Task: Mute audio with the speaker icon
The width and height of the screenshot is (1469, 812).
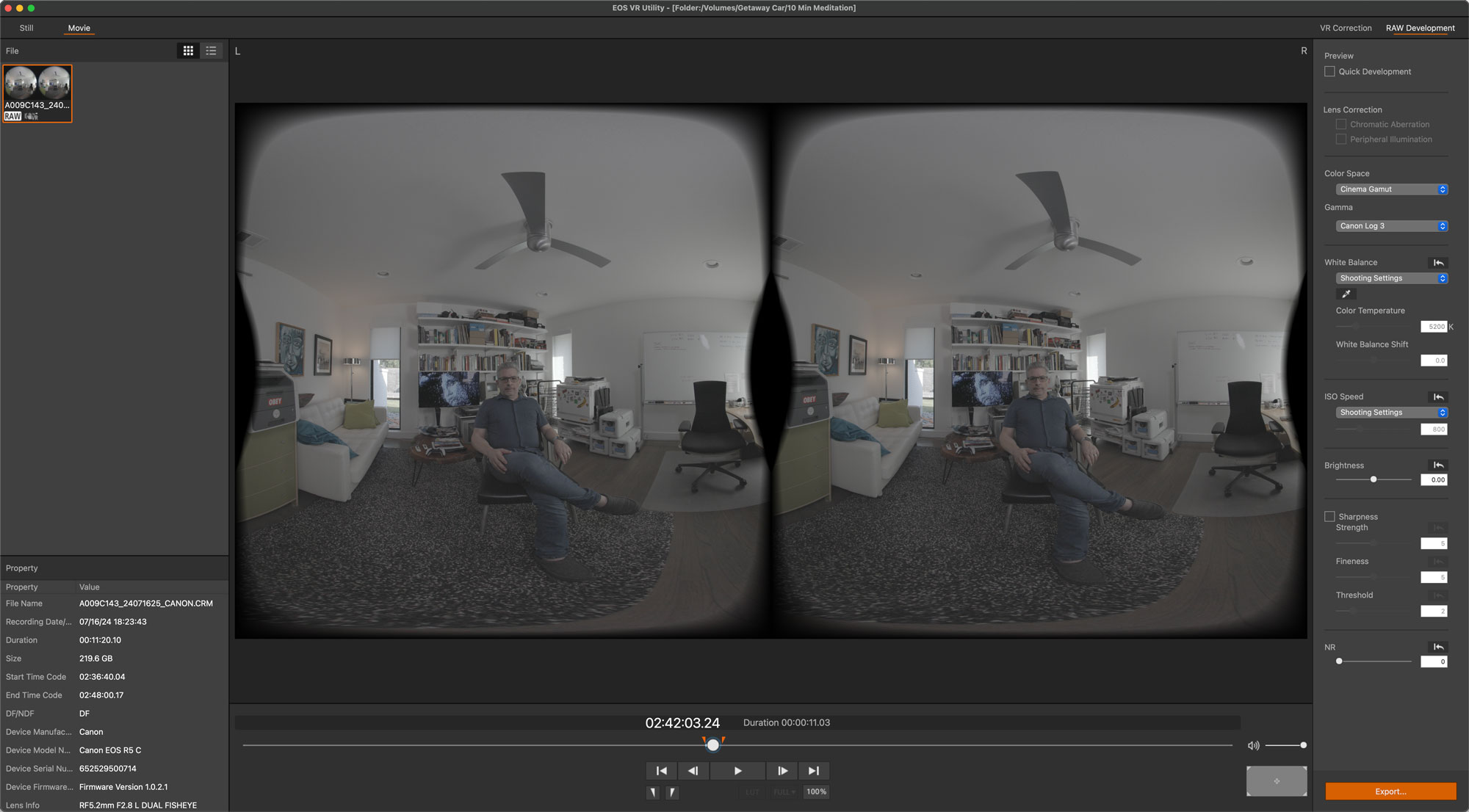Action: point(1253,745)
